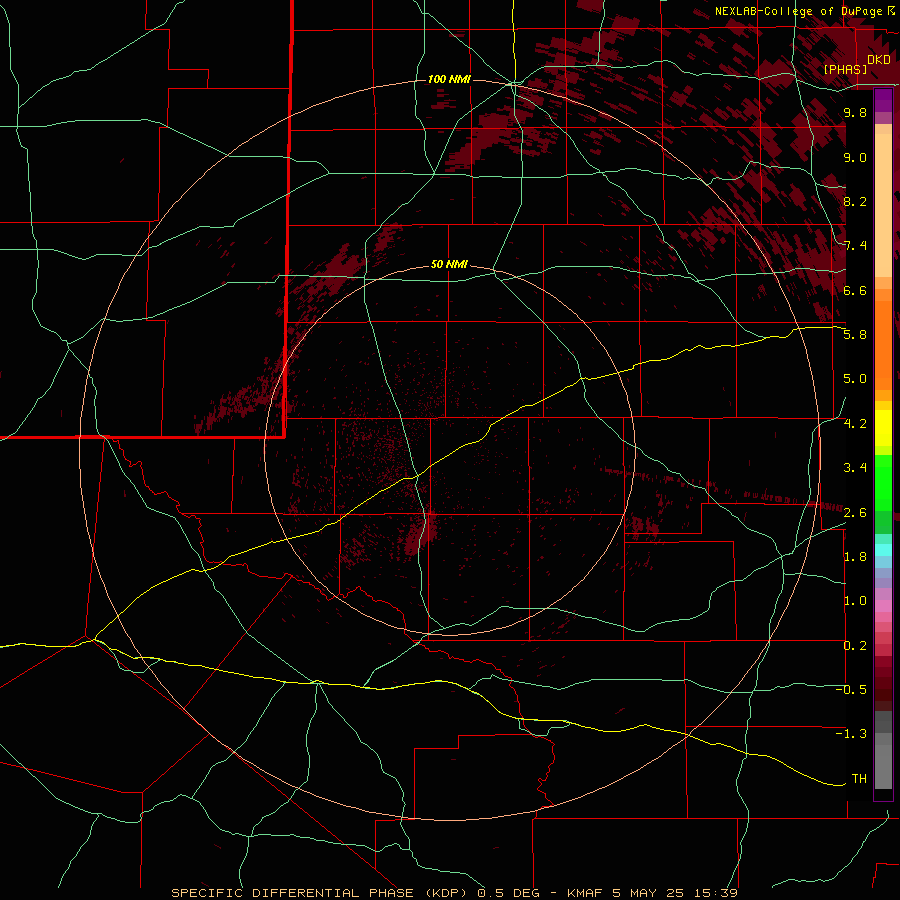Click the yellow segment of the color bar
This screenshot has width=900, height=900.
point(883,428)
